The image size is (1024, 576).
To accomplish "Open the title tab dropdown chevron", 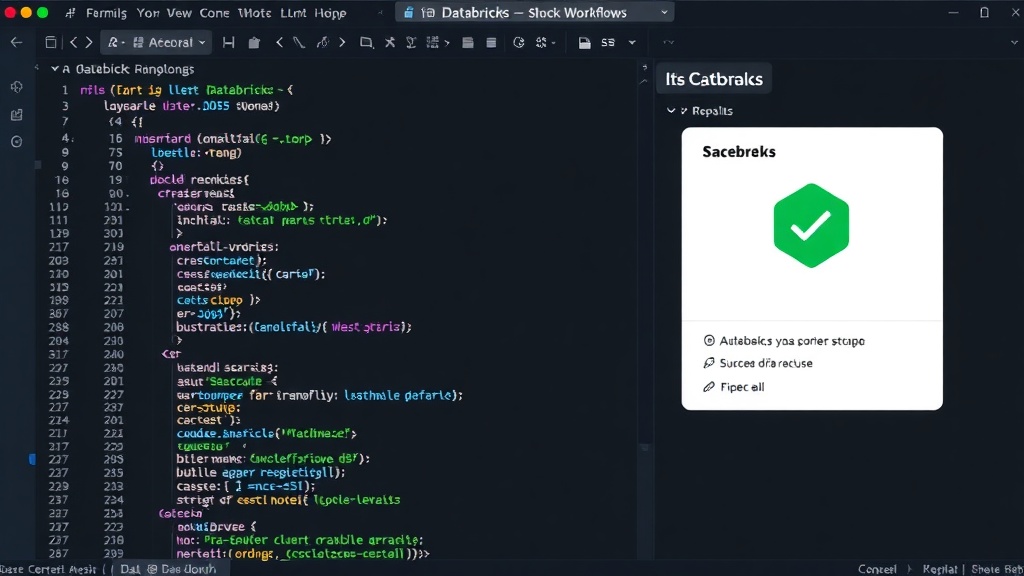I will tap(664, 12).
